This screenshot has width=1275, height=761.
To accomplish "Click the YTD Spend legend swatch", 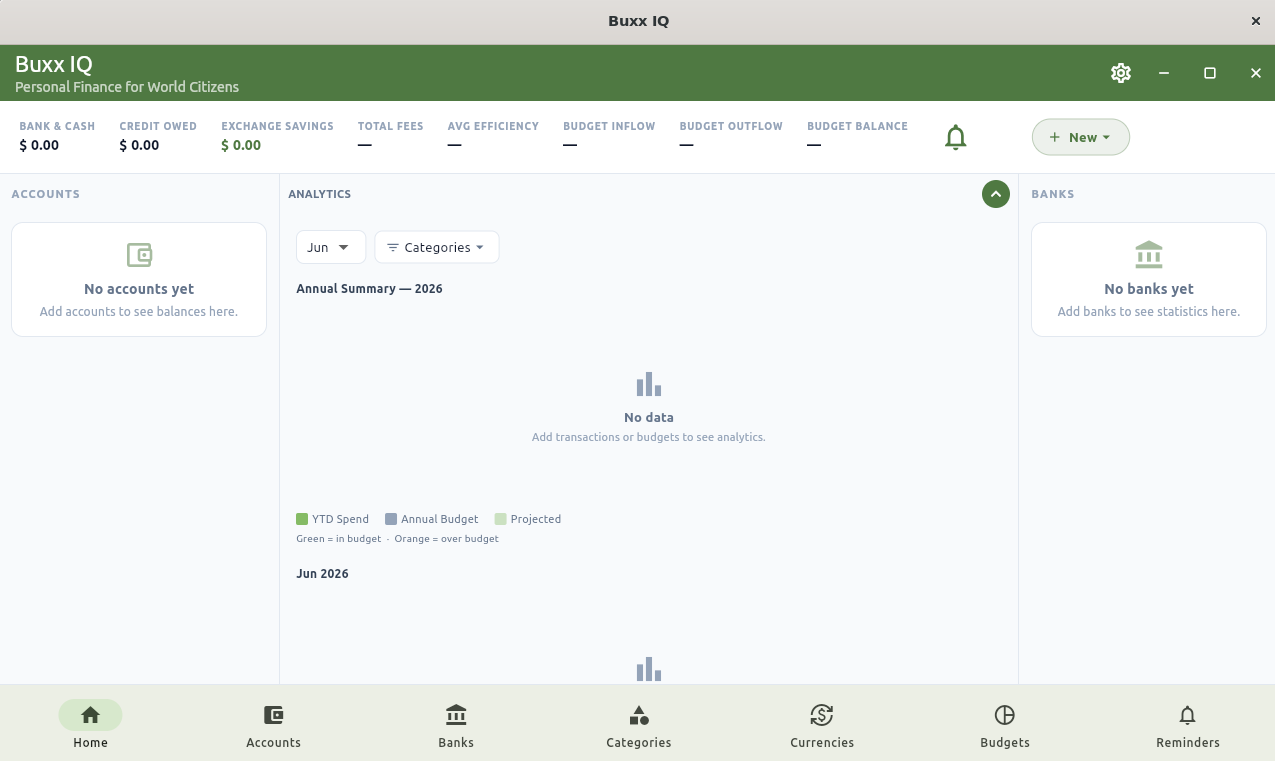I will pyautogui.click(x=302, y=519).
